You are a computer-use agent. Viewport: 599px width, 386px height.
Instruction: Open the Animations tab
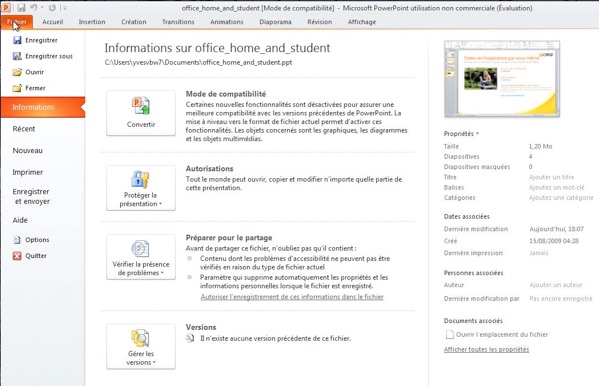click(x=227, y=22)
